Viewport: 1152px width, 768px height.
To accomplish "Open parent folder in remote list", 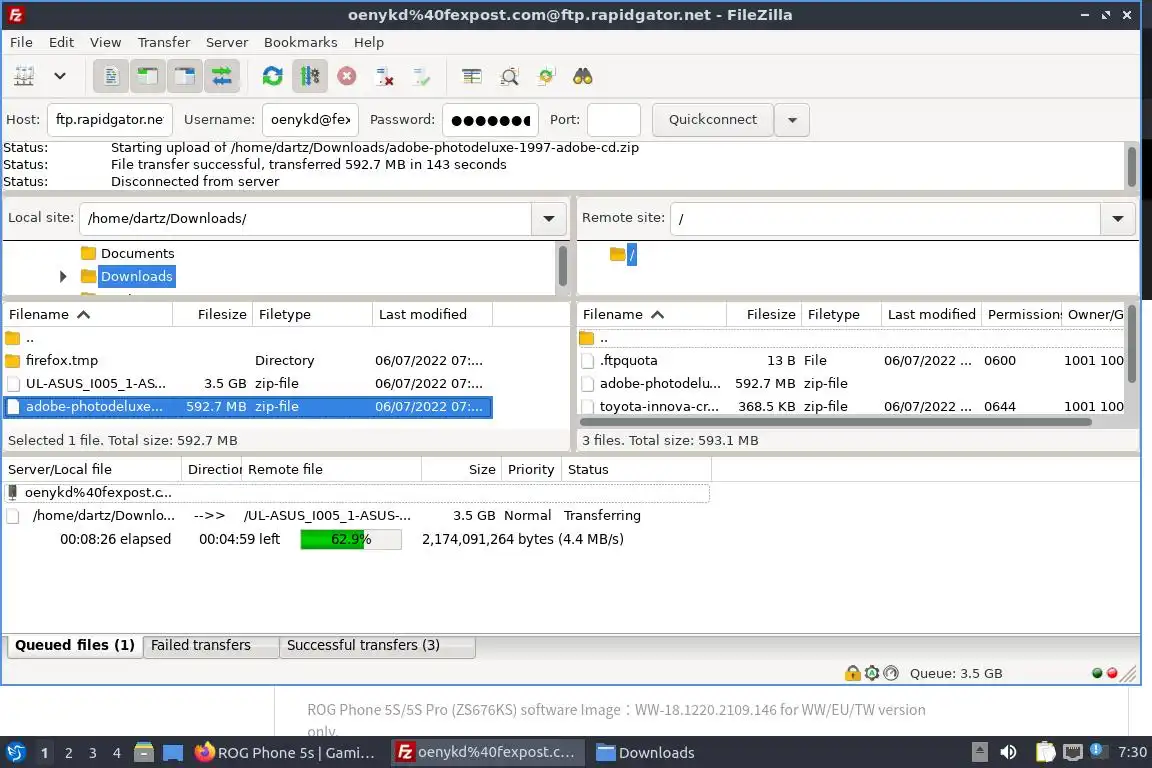I will [851, 339].
